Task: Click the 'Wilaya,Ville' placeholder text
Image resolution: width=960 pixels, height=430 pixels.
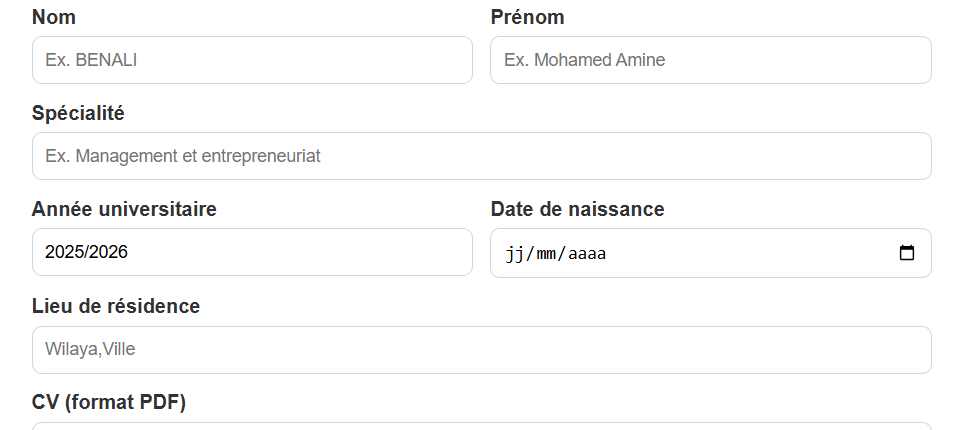Action: pos(90,350)
